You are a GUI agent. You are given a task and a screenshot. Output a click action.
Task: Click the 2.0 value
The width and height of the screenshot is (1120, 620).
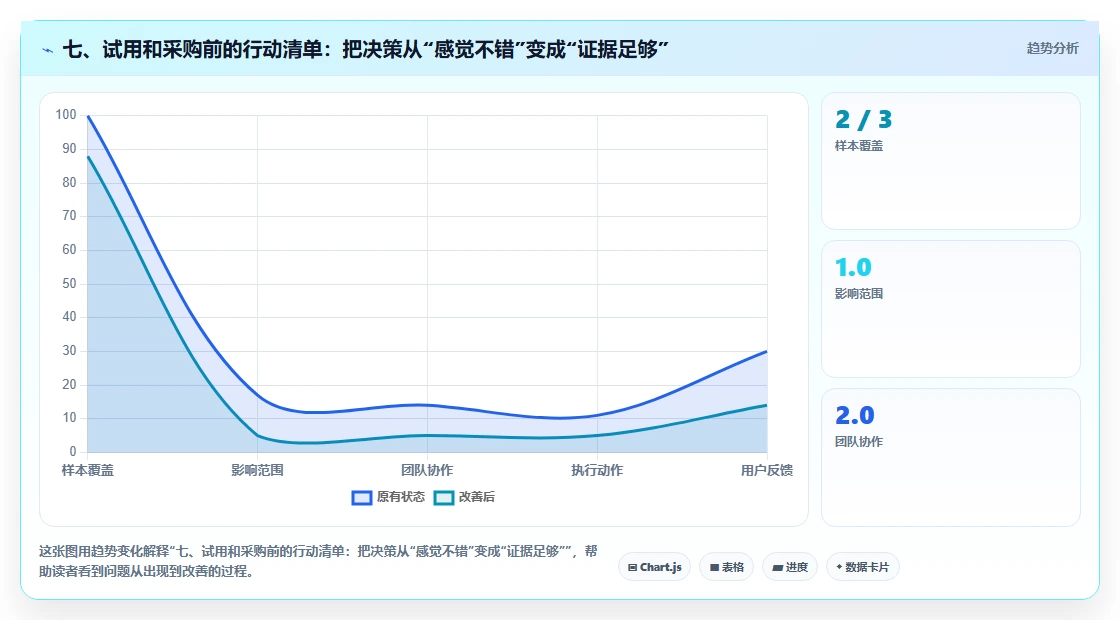(x=855, y=415)
